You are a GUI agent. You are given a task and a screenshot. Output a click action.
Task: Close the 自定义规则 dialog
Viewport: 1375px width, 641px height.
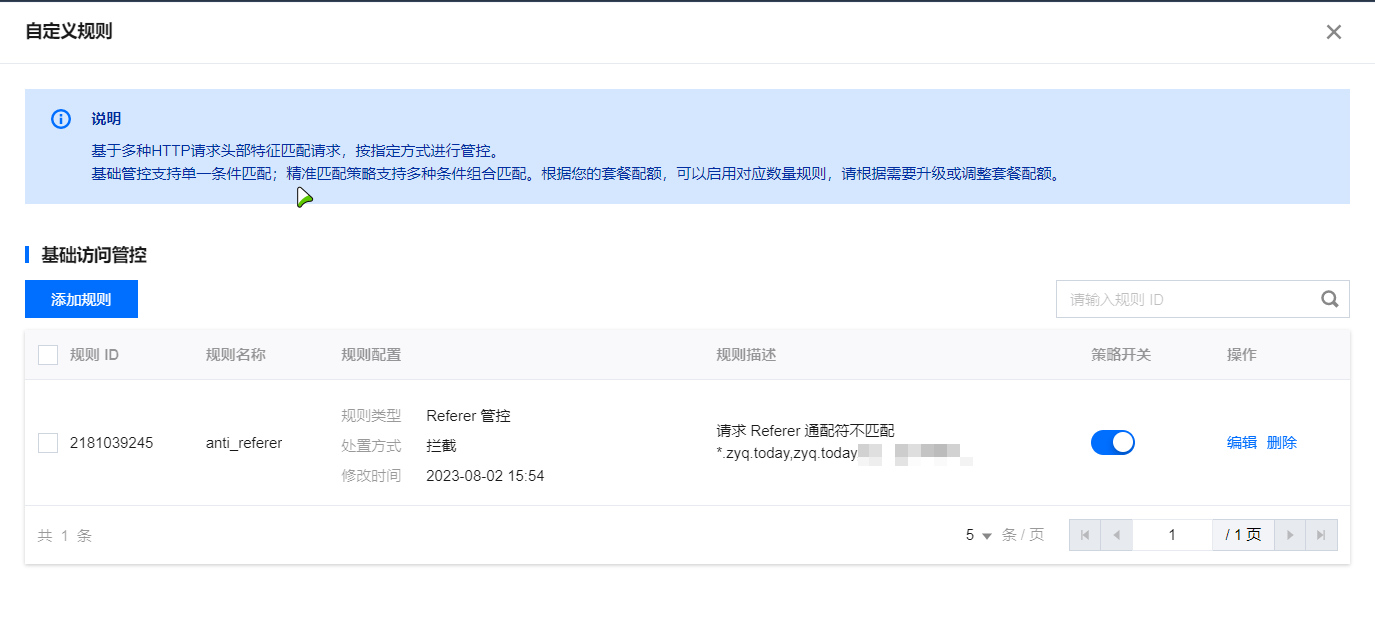tap(1333, 31)
